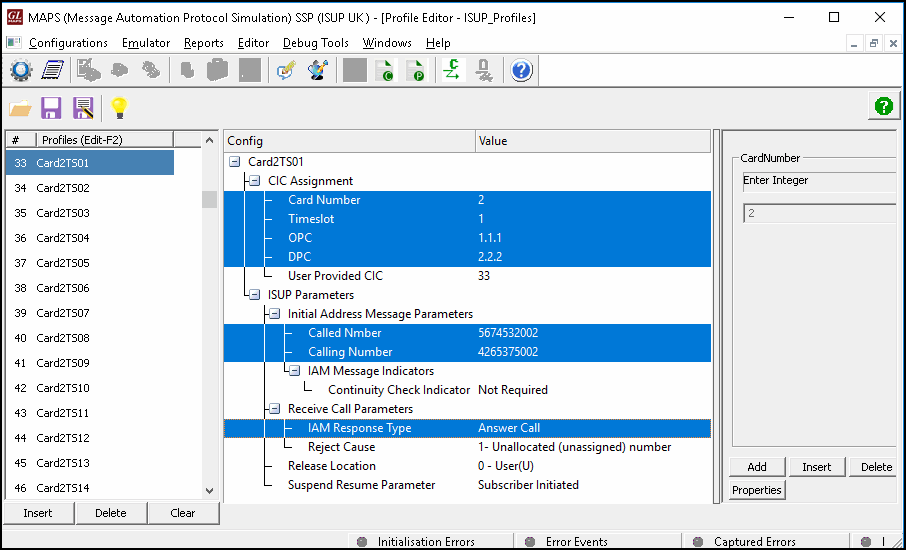Screen dimensions: 906x550
Task: Click the document icon with green P
Action: [x=416, y=70]
